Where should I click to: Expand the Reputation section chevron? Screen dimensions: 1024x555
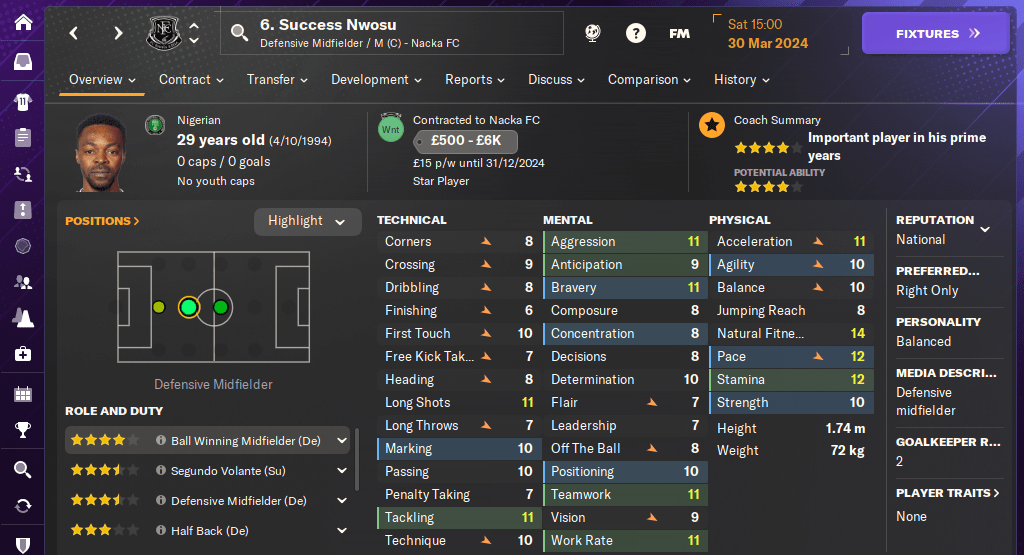click(985, 229)
